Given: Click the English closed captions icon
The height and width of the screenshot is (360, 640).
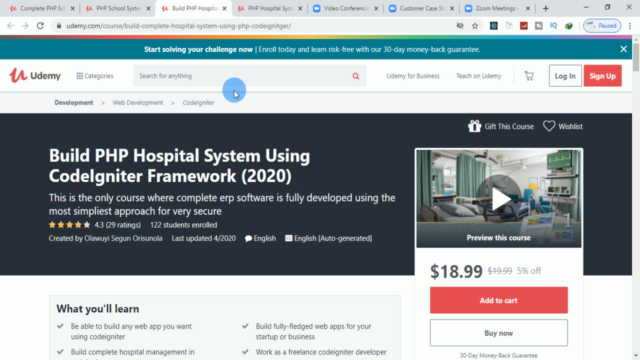Looking at the screenshot, I should click(x=289, y=238).
